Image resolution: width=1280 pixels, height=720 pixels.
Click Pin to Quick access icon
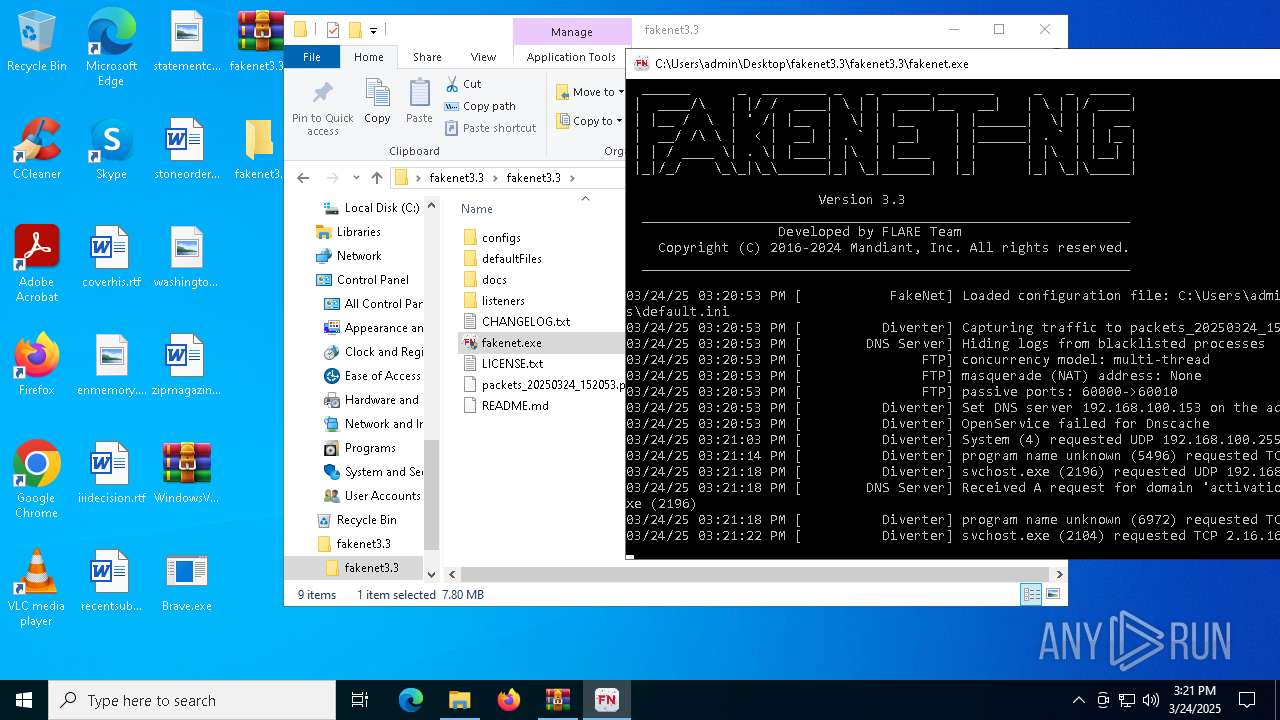point(322,108)
